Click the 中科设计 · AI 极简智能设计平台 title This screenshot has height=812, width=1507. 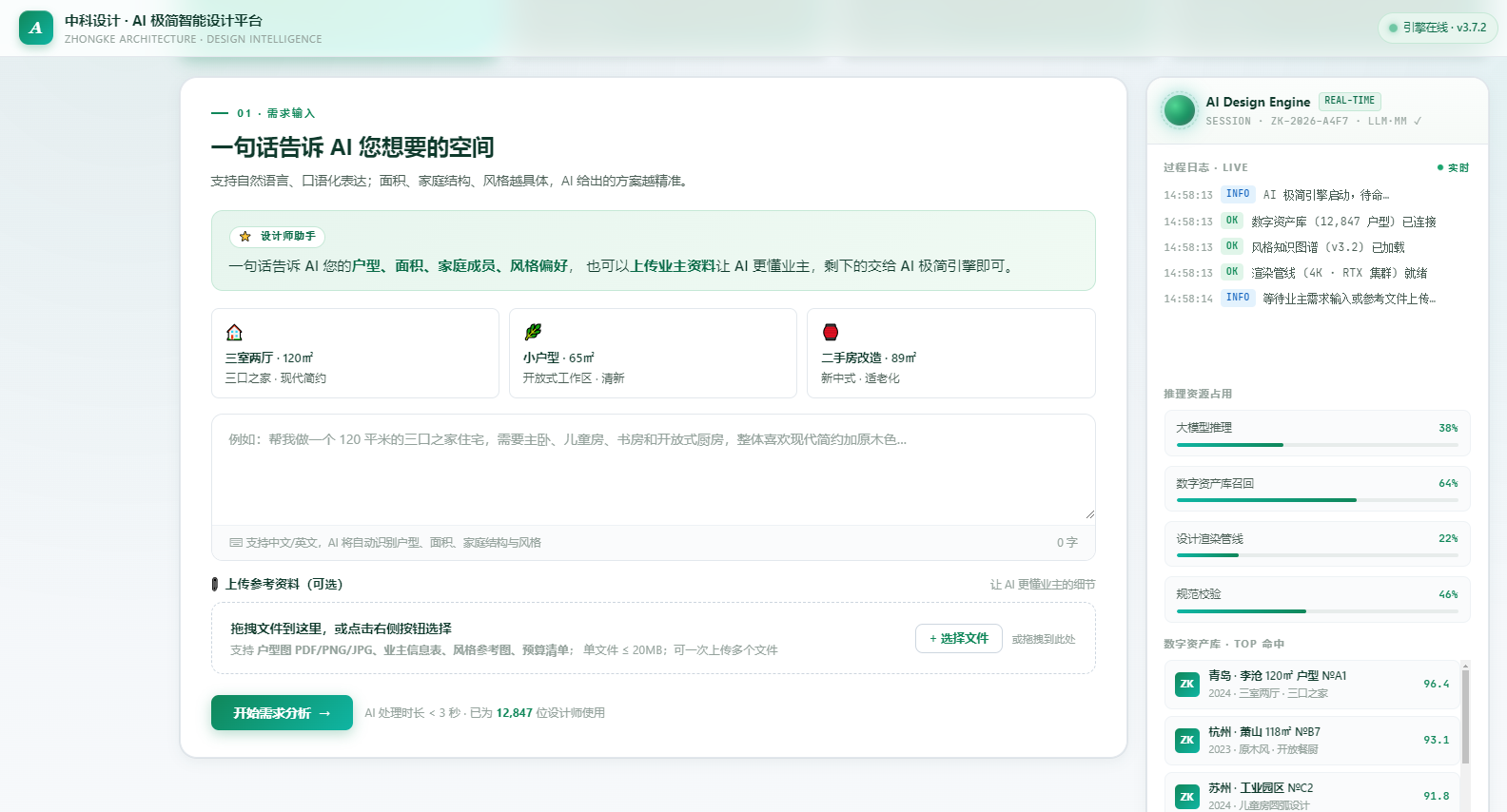164,21
